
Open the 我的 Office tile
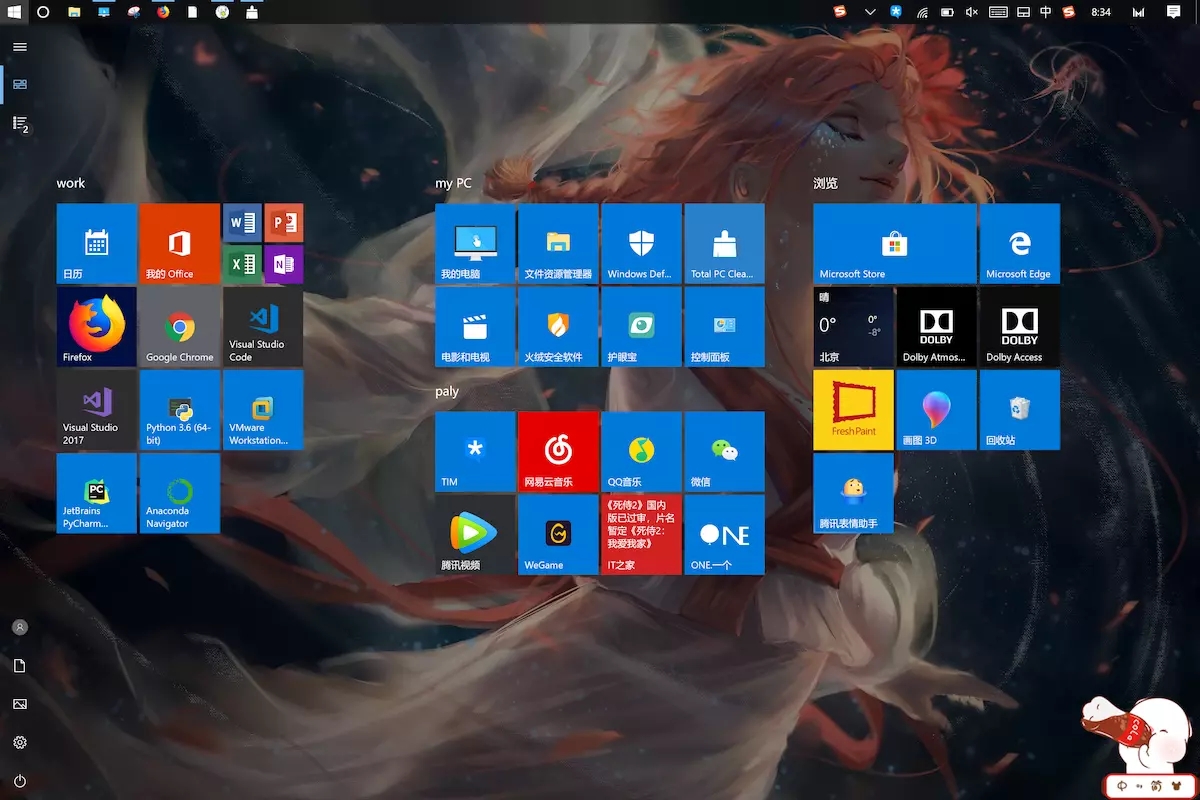[180, 244]
